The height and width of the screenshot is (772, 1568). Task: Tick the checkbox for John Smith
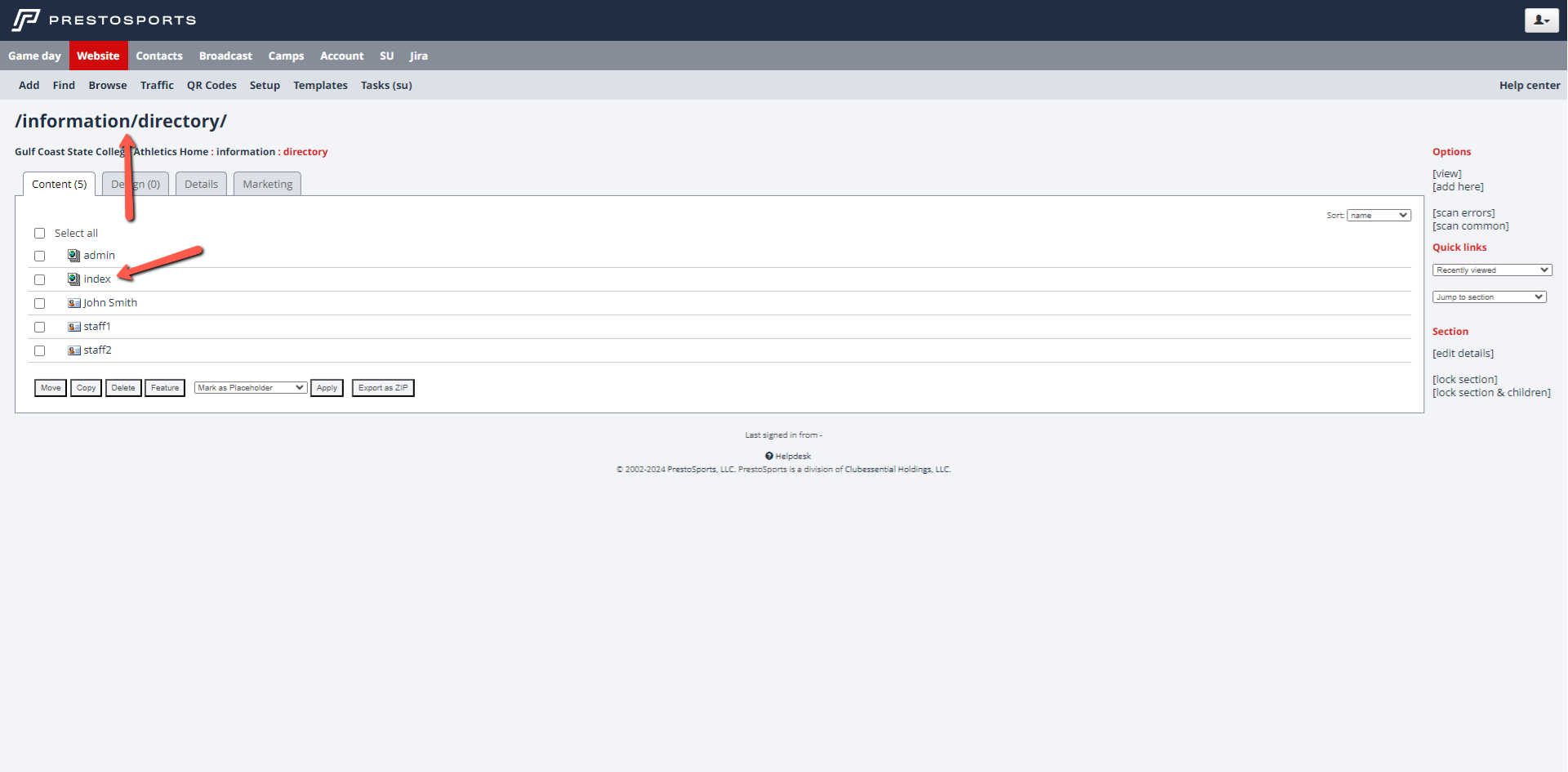coord(39,303)
